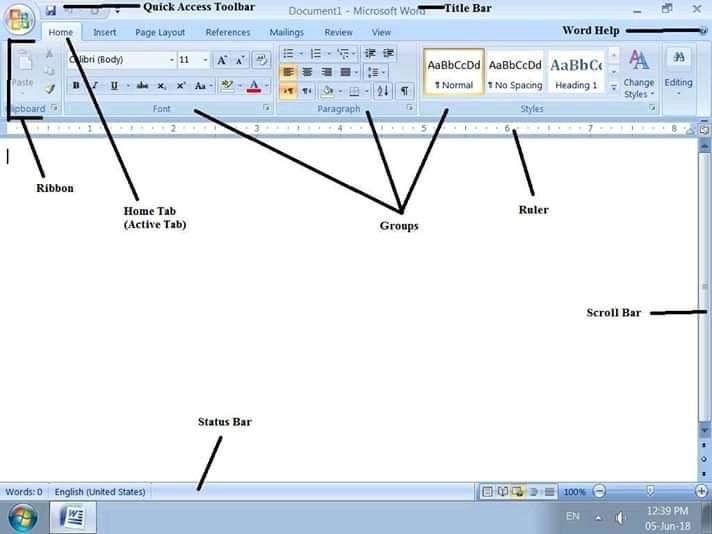This screenshot has width=712, height=534.
Task: Apply the Heading 1 style
Action: (x=576, y=72)
